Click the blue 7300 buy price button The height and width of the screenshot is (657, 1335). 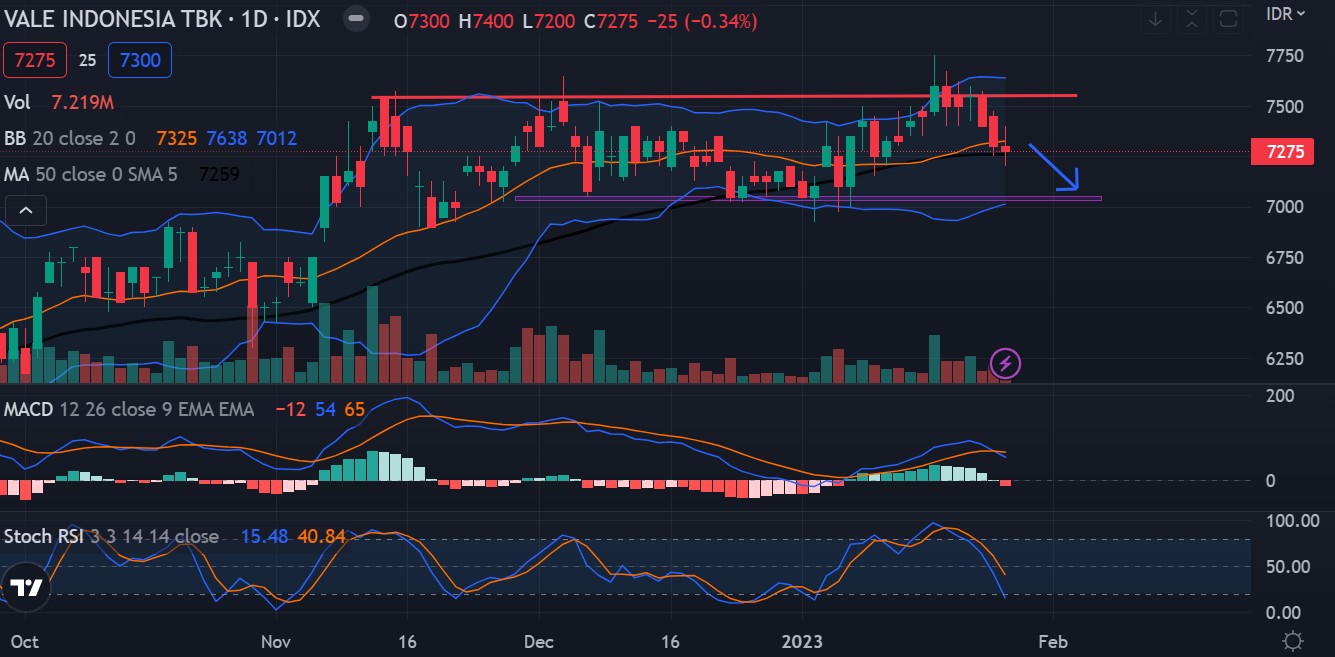pyautogui.click(x=139, y=60)
